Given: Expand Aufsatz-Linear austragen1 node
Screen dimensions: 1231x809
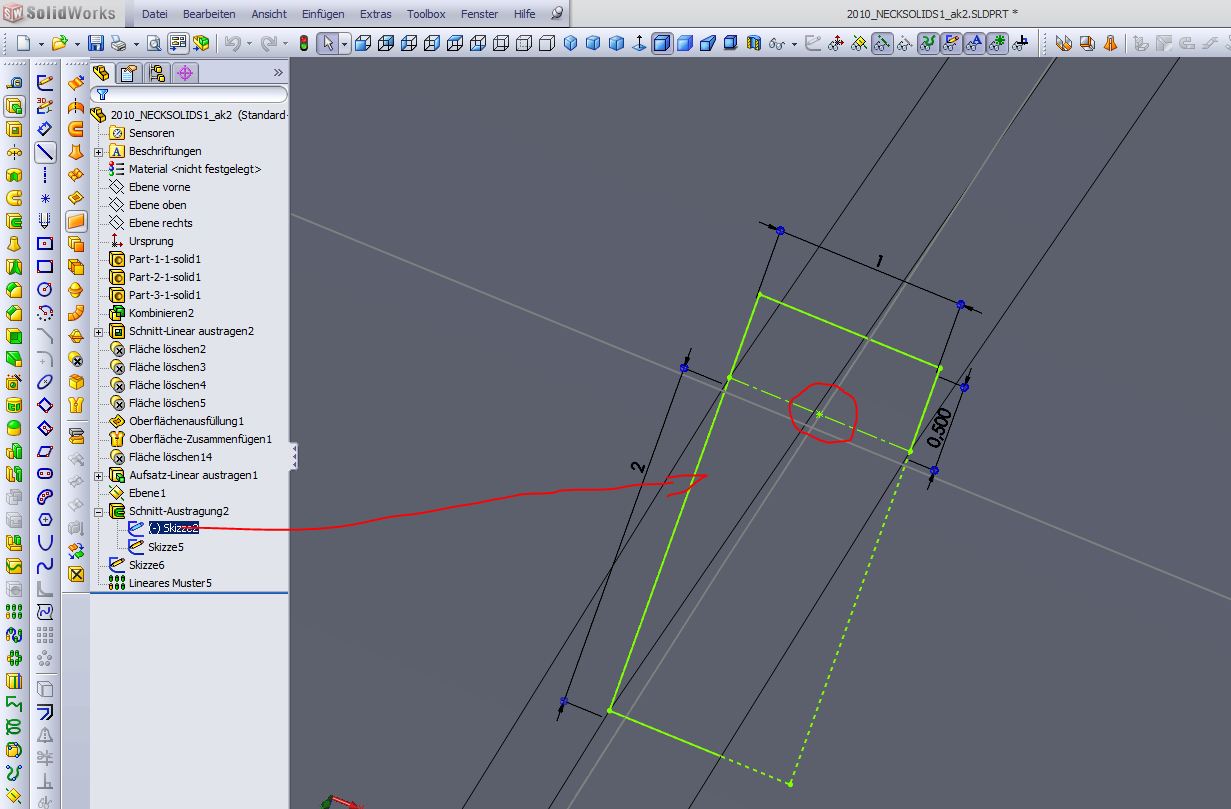Looking at the screenshot, I should pyautogui.click(x=99, y=475).
